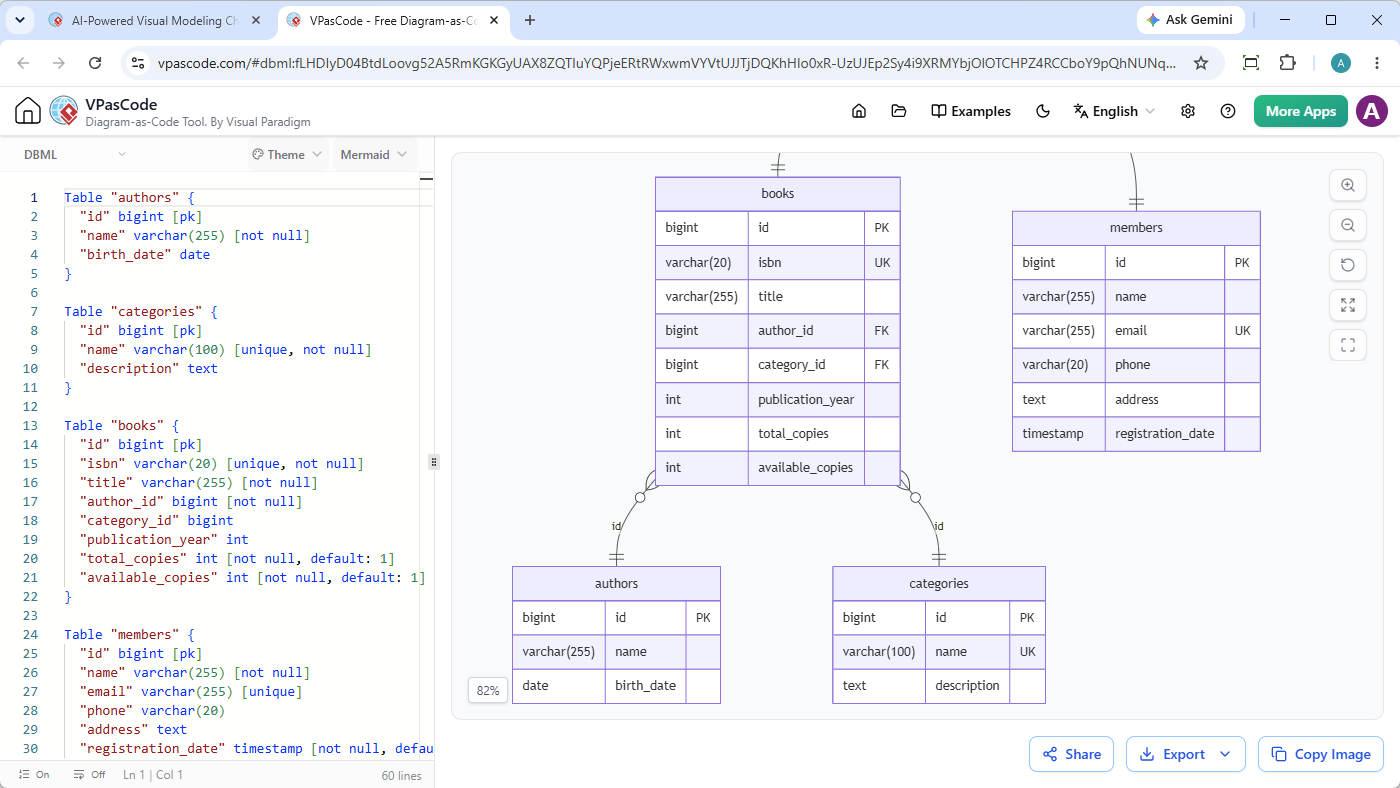Select the members table header in diagram
This screenshot has width=1400, height=788.
[1136, 227]
